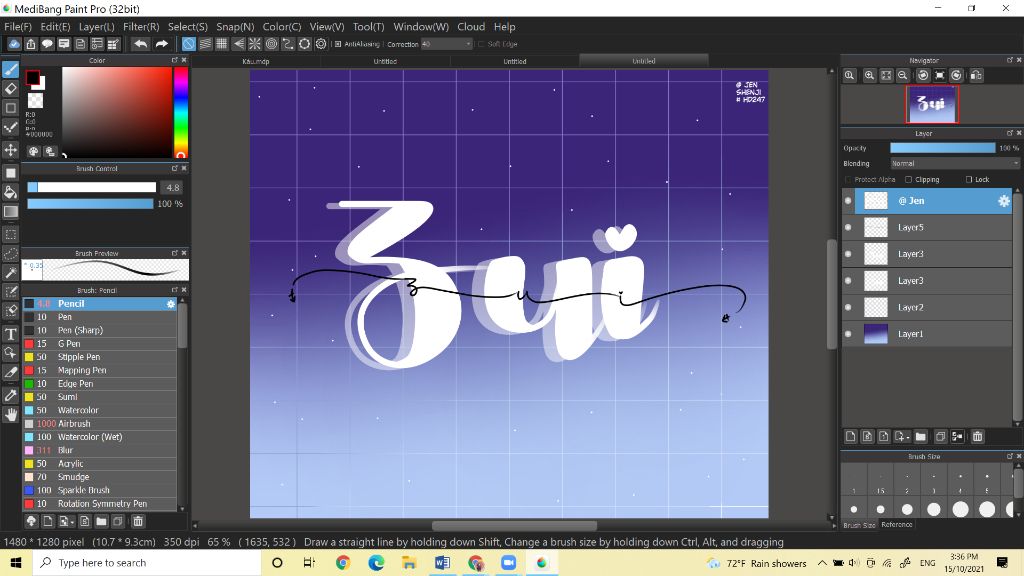Enable parallel lines snap
Viewport: 1024px width, 576px height.
point(205,44)
